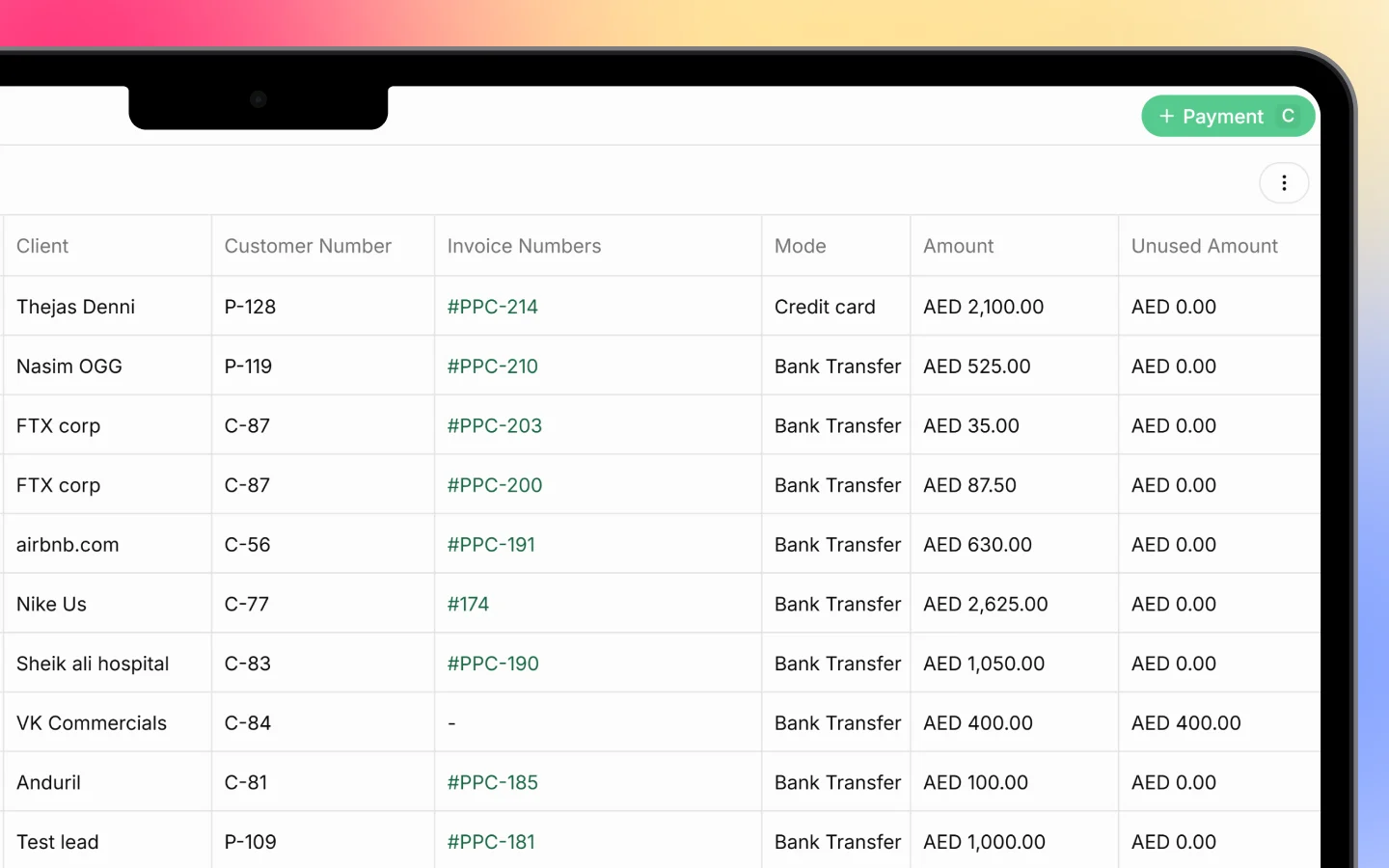This screenshot has width=1389, height=868.
Task: Open invoice #PPC-203
Action: pyautogui.click(x=495, y=425)
